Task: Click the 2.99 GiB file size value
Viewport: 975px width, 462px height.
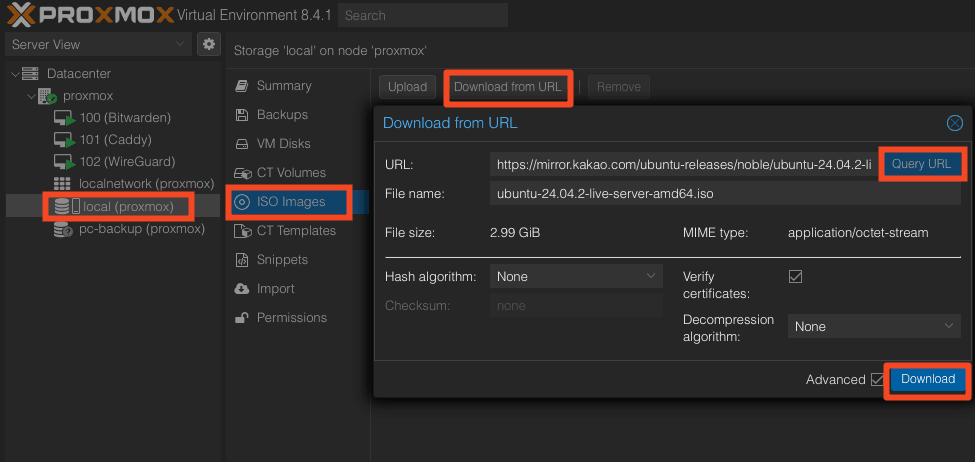Action: coord(515,233)
